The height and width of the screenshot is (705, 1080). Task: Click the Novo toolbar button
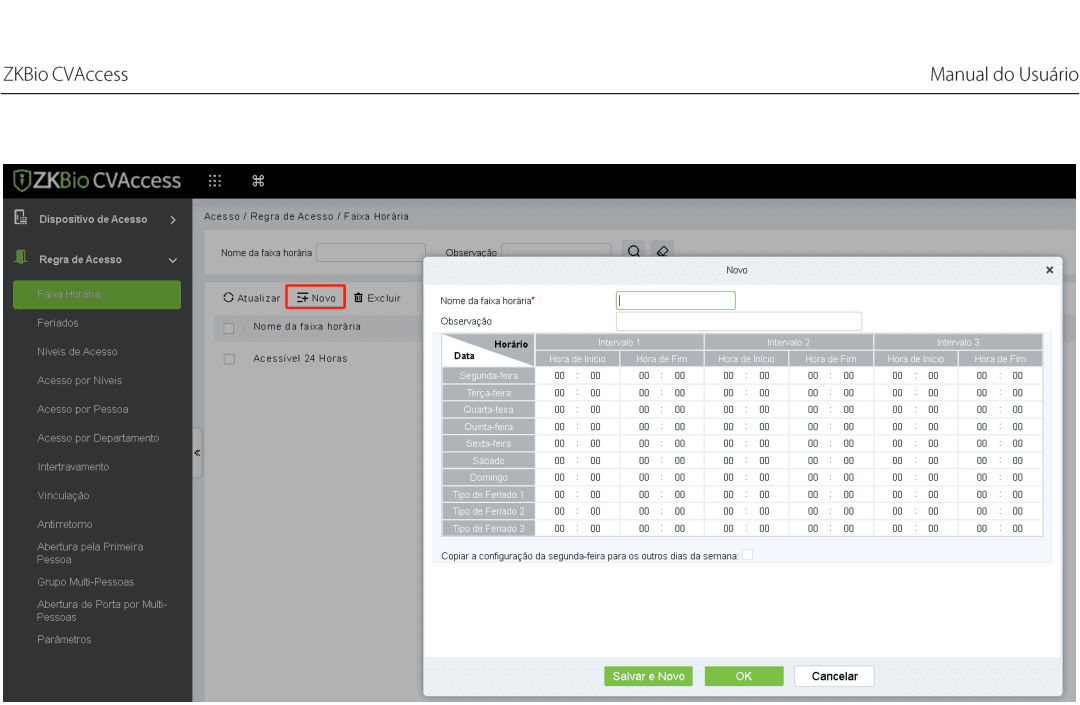(316, 297)
